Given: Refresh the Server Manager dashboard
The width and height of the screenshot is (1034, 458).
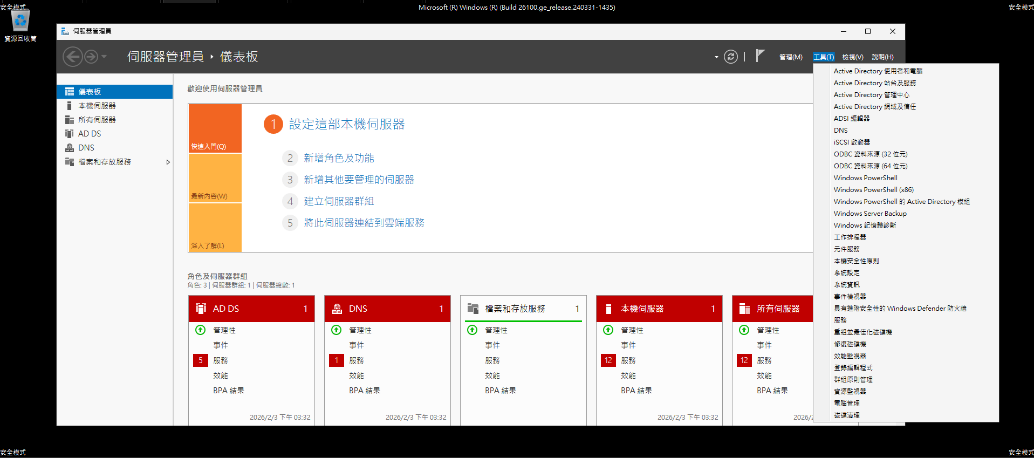Looking at the screenshot, I should (x=731, y=57).
